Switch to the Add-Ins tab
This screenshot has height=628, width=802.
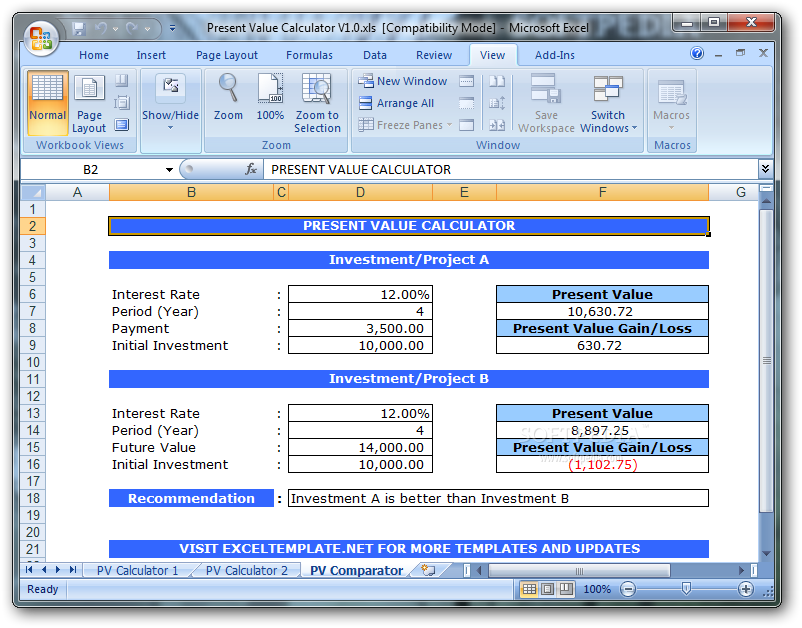[x=554, y=55]
